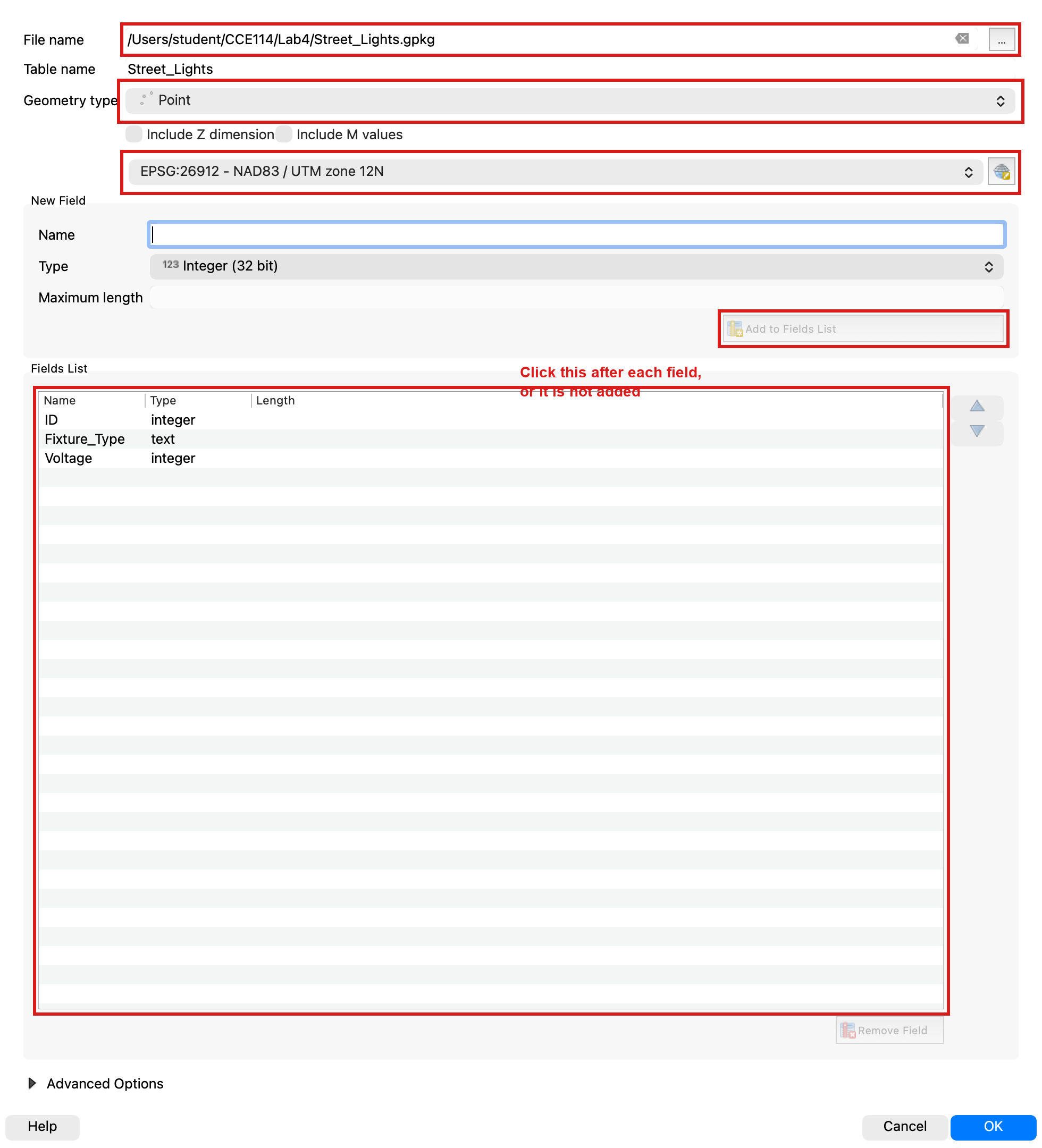Clear the File name text field
Image resolution: width=1042 pixels, height=1148 pixels.
(962, 39)
